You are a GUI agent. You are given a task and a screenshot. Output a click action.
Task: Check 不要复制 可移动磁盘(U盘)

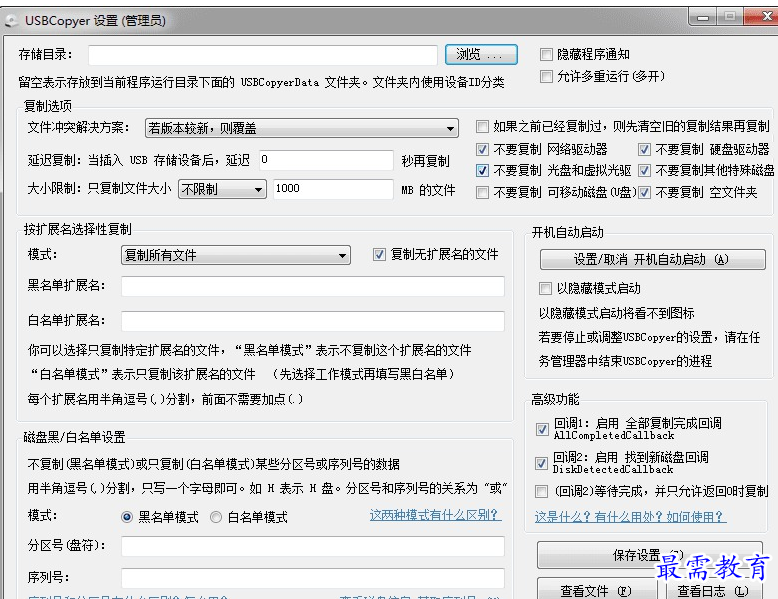(x=482, y=193)
